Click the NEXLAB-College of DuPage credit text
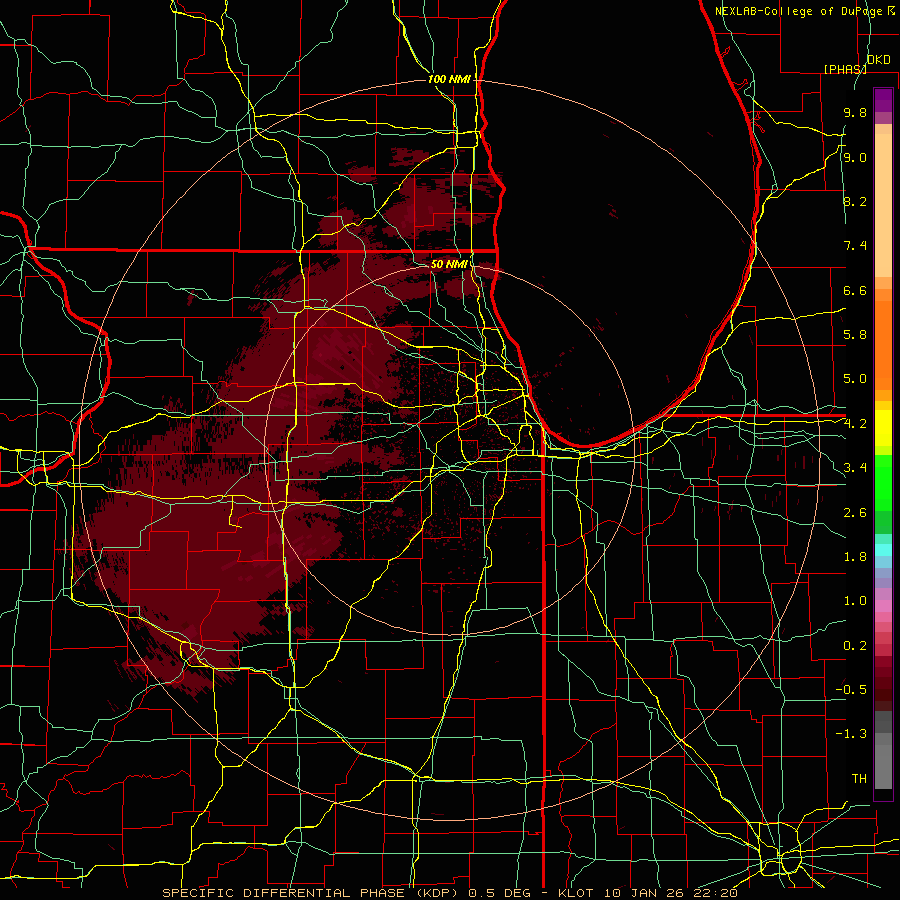The height and width of the screenshot is (900, 900). [799, 11]
